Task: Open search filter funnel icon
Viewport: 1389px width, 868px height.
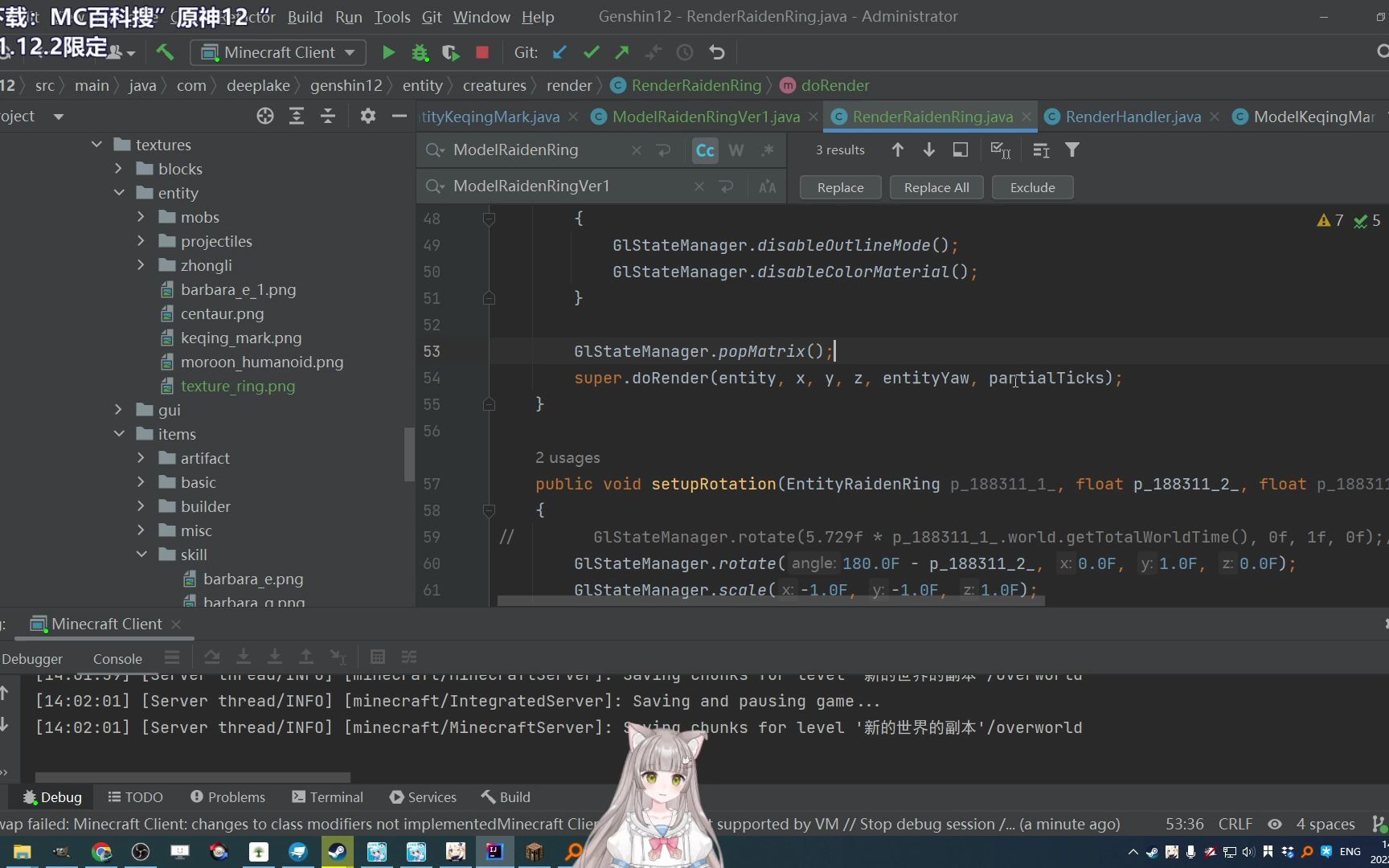Action: point(1072,149)
